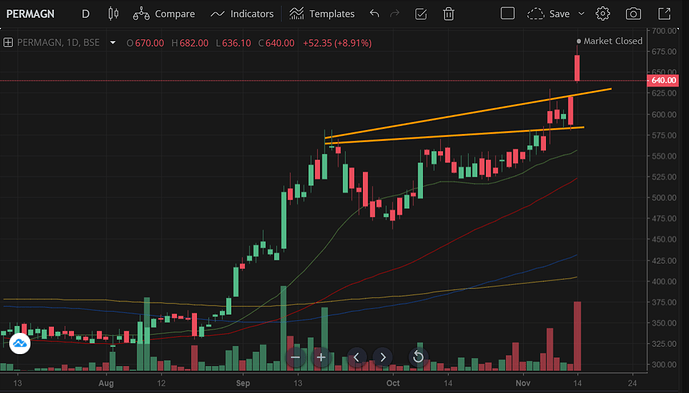Click the open value 670.00
The height and width of the screenshot is (393, 689).
149,43
